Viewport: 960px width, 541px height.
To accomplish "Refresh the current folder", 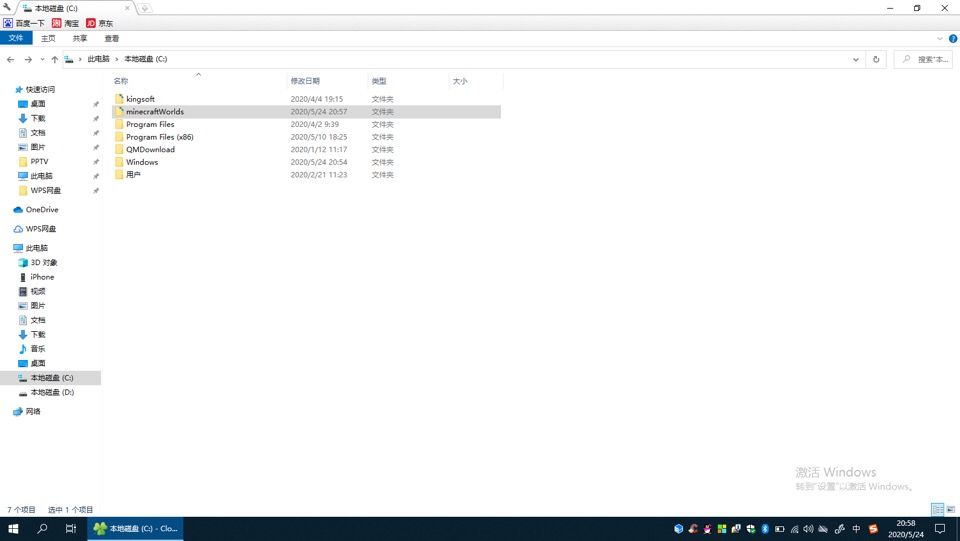I will 876,59.
